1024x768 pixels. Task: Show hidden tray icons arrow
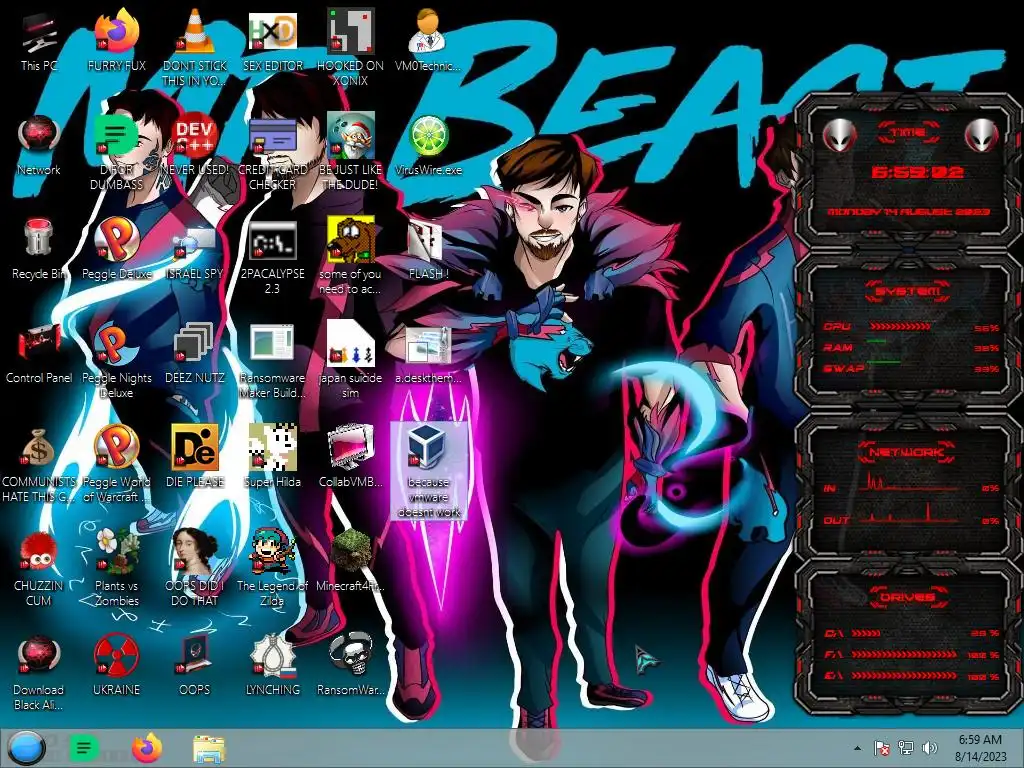pyautogui.click(x=857, y=748)
